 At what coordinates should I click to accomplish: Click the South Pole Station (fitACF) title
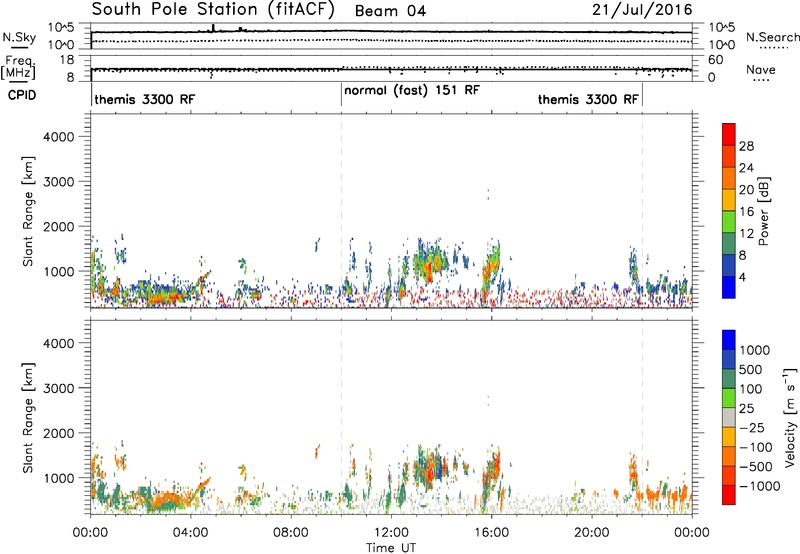(213, 10)
